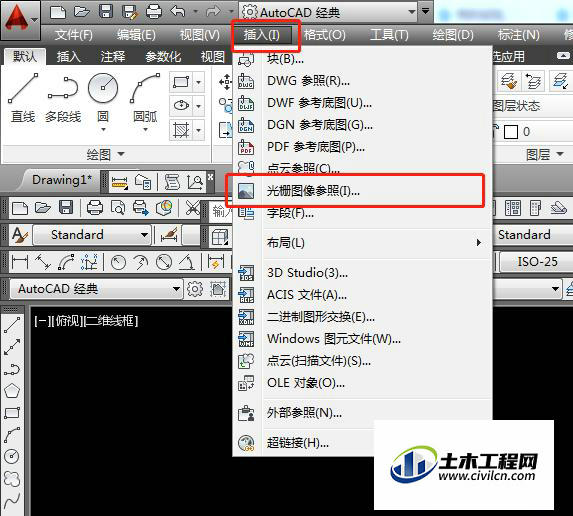Viewport: 573px width, 516px height.
Task: Select the 圆 circle tool in ribbon
Action: pos(103,98)
